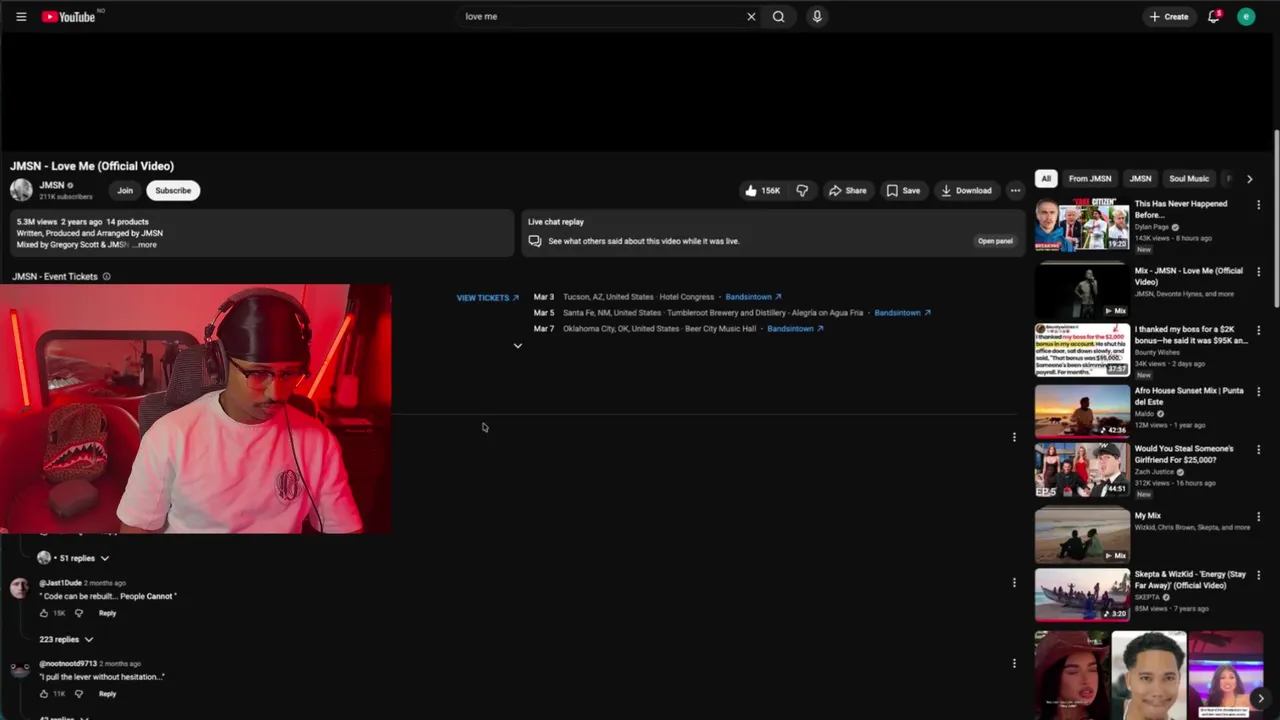The height and width of the screenshot is (720, 1280).
Task: Click the page vertical scrollbar
Action: (x=1276, y=220)
